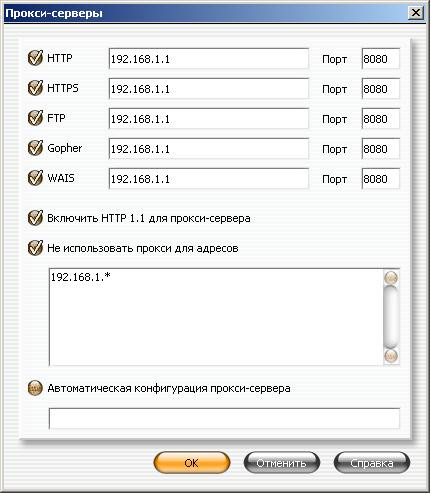The height and width of the screenshot is (493, 431).
Task: Click the automatic proxy configuration URL field
Action: [x=224, y=418]
